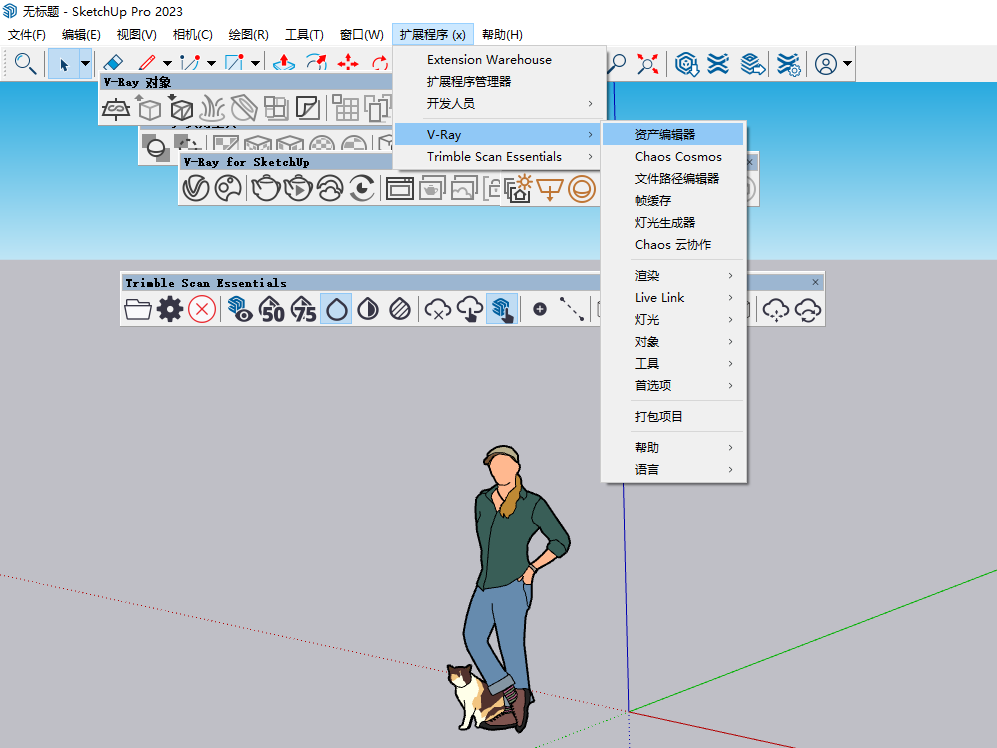Open Extension Warehouse toolbar icon
The height and width of the screenshot is (748, 997).
tap(719, 64)
